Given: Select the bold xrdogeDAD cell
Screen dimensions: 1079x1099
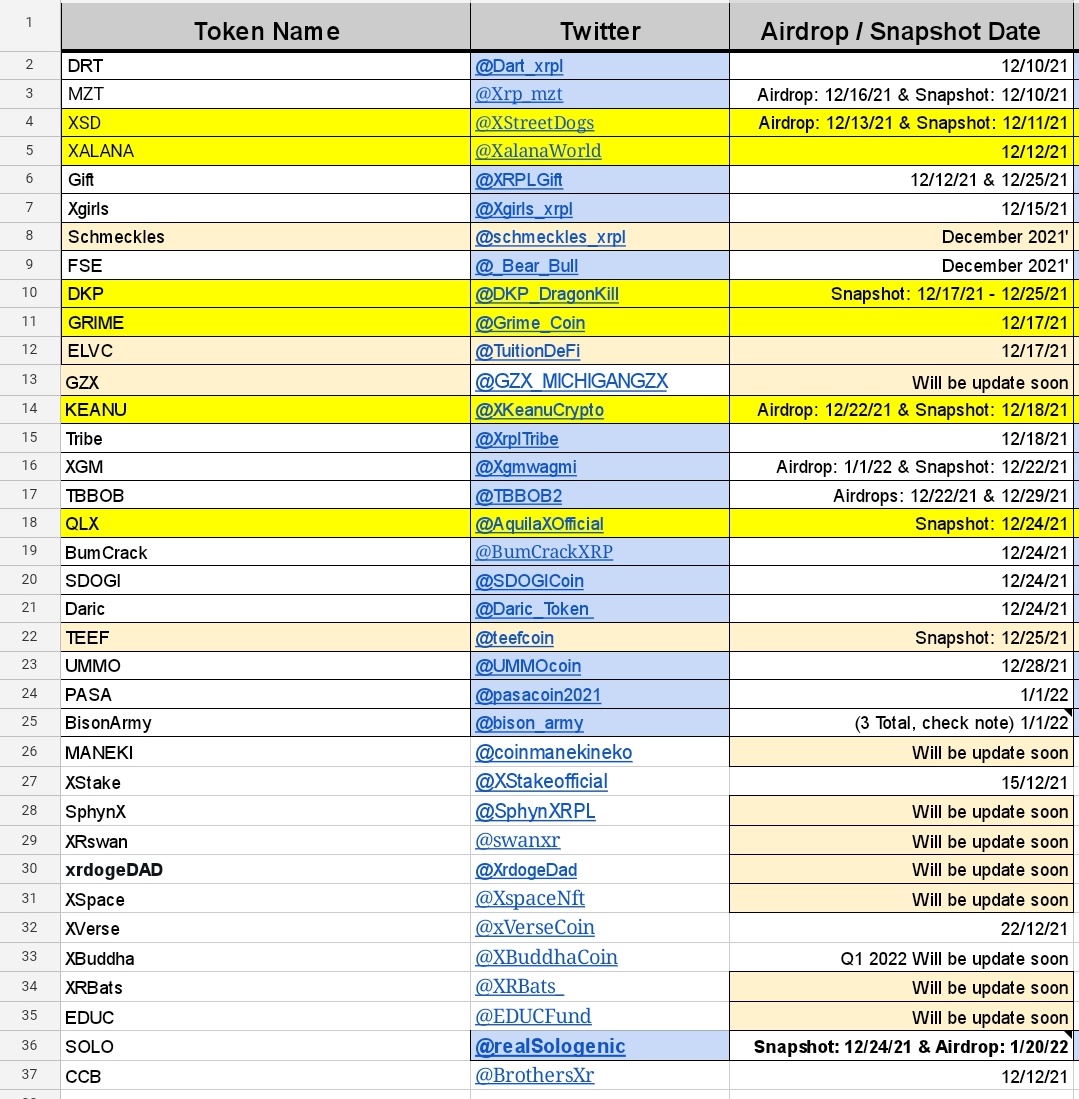Looking at the screenshot, I should click(266, 870).
